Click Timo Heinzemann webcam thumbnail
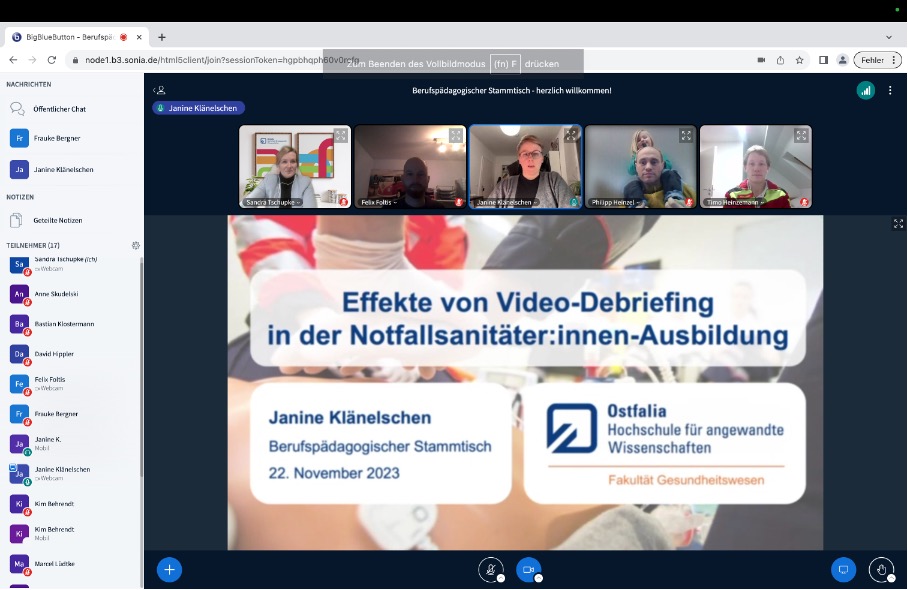 (x=756, y=167)
